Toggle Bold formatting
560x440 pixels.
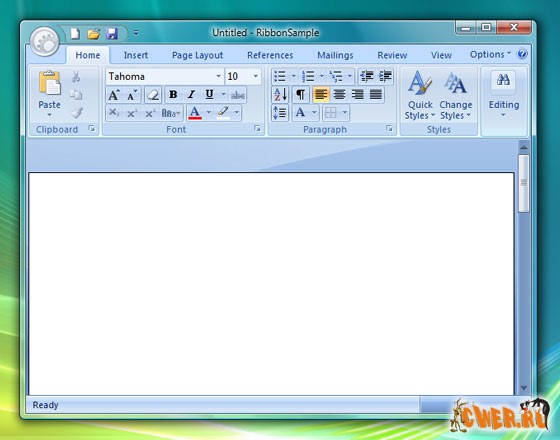173,95
